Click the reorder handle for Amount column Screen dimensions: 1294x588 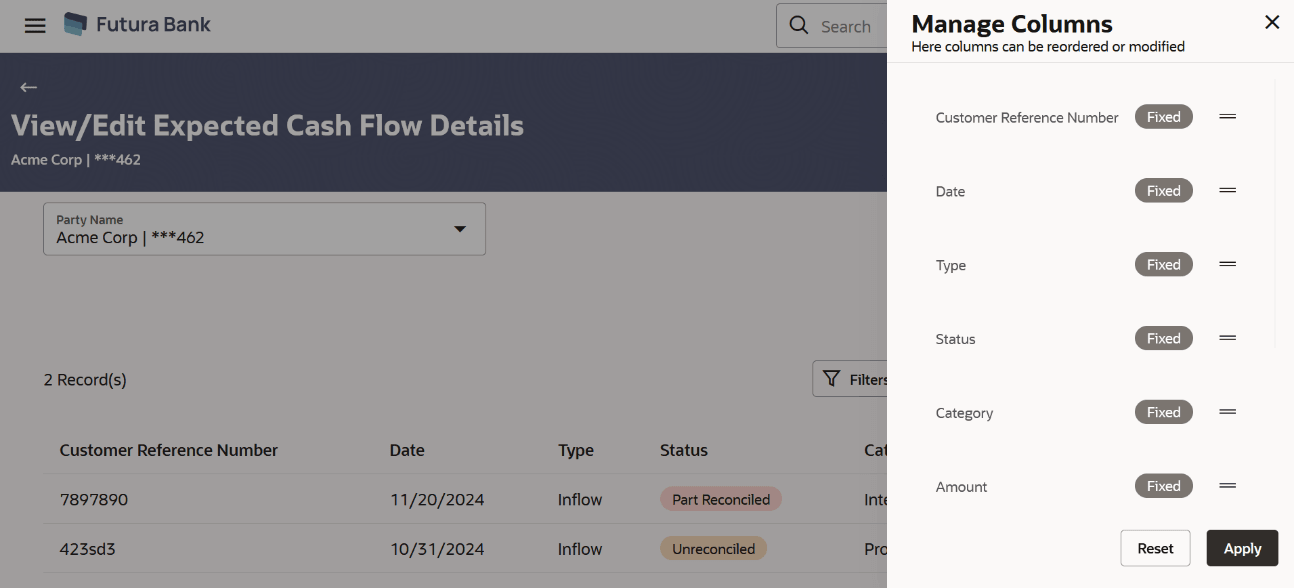(x=1228, y=486)
